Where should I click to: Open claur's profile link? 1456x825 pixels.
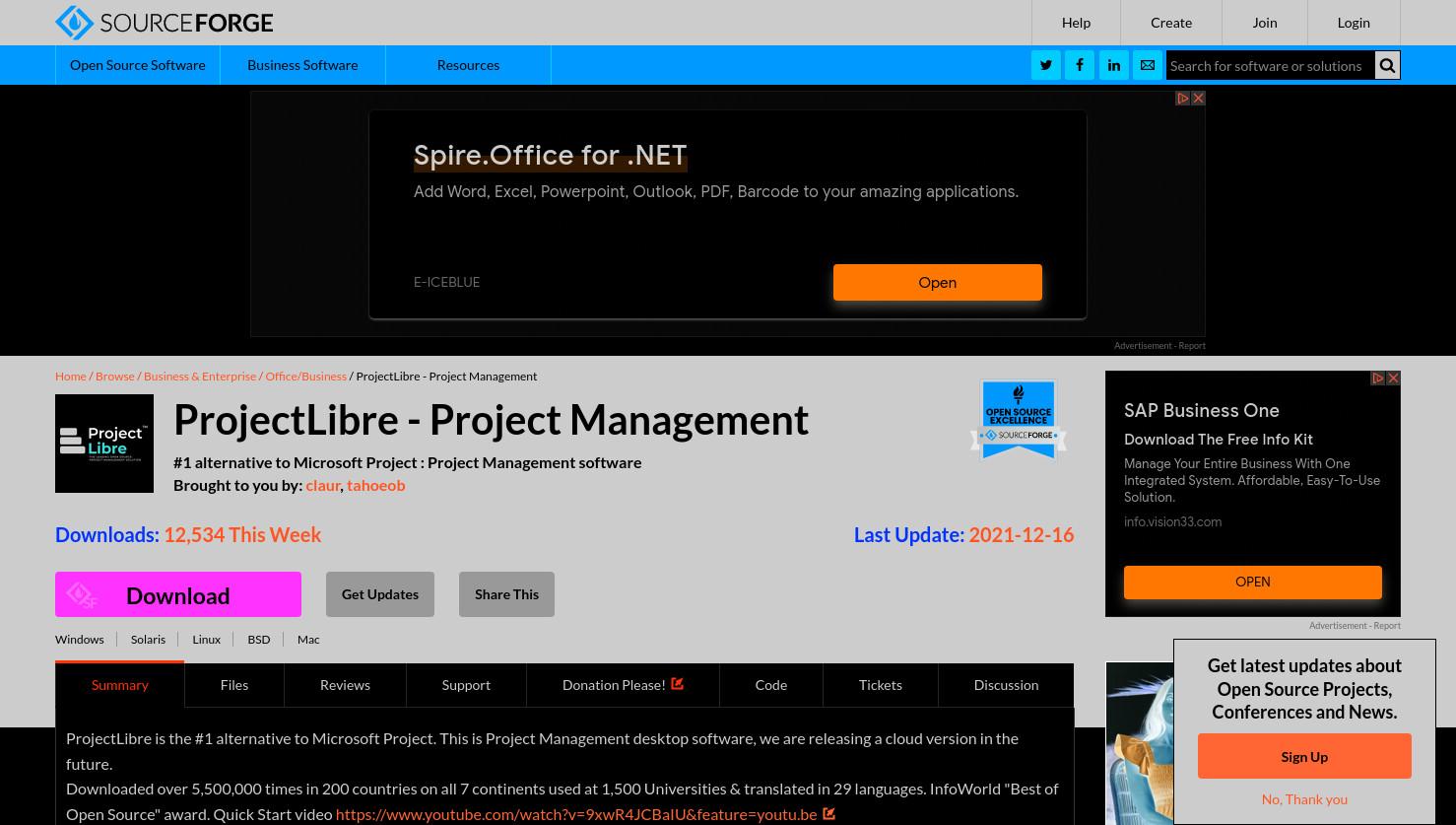tap(323, 485)
